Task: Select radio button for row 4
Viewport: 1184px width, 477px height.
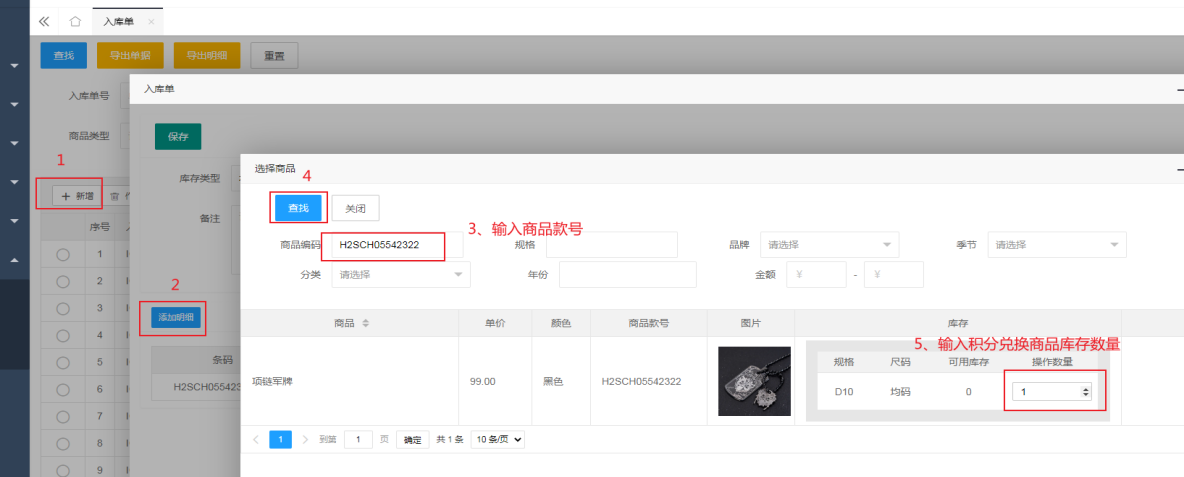Action: pyautogui.click(x=63, y=335)
